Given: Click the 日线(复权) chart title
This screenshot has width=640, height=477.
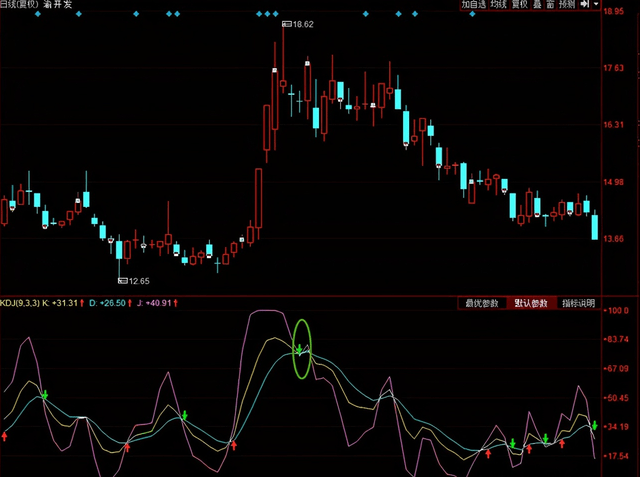Looking at the screenshot, I should 19,4.
